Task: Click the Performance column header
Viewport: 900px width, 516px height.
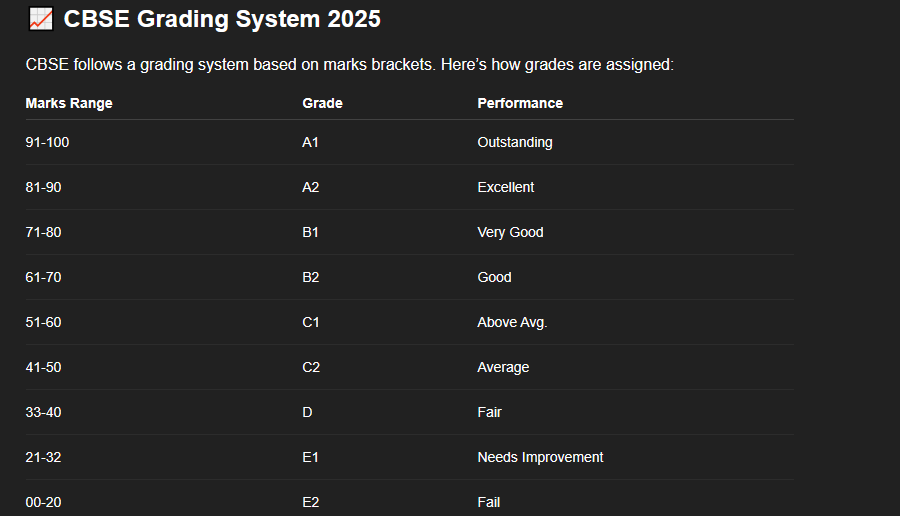Action: pos(520,103)
